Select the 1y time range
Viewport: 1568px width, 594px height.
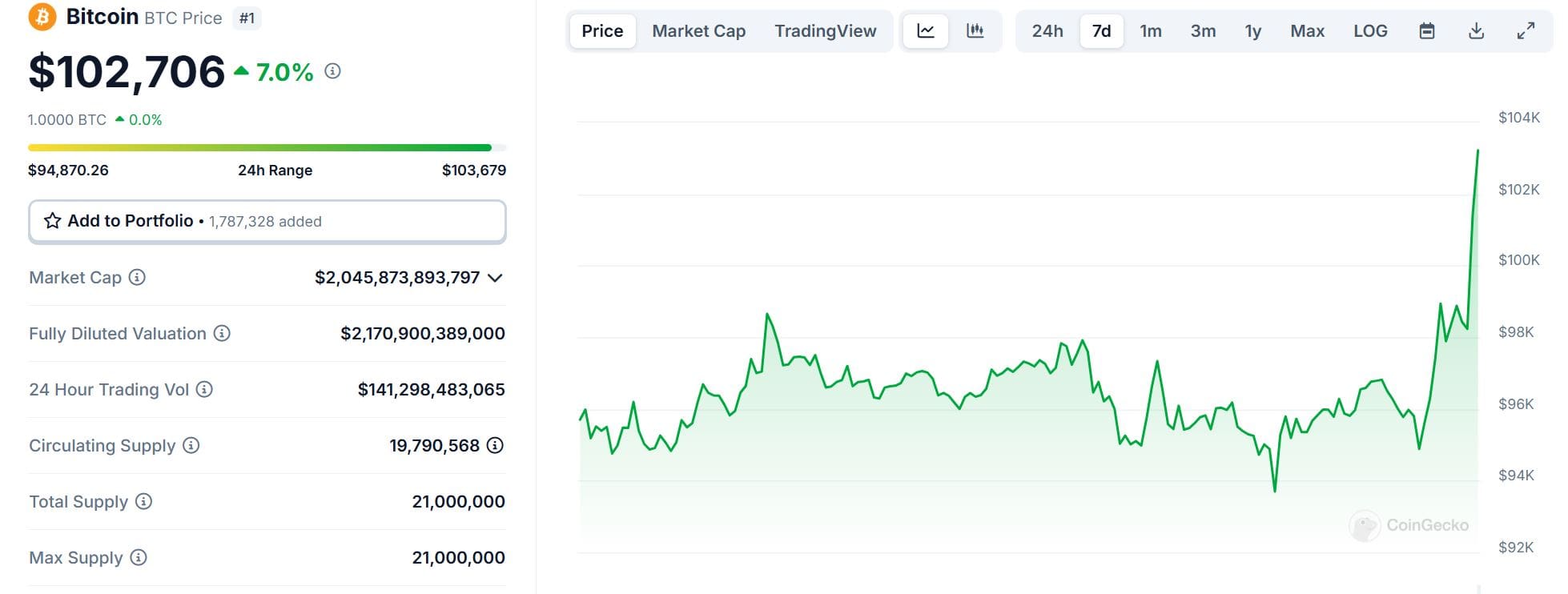pos(1252,31)
